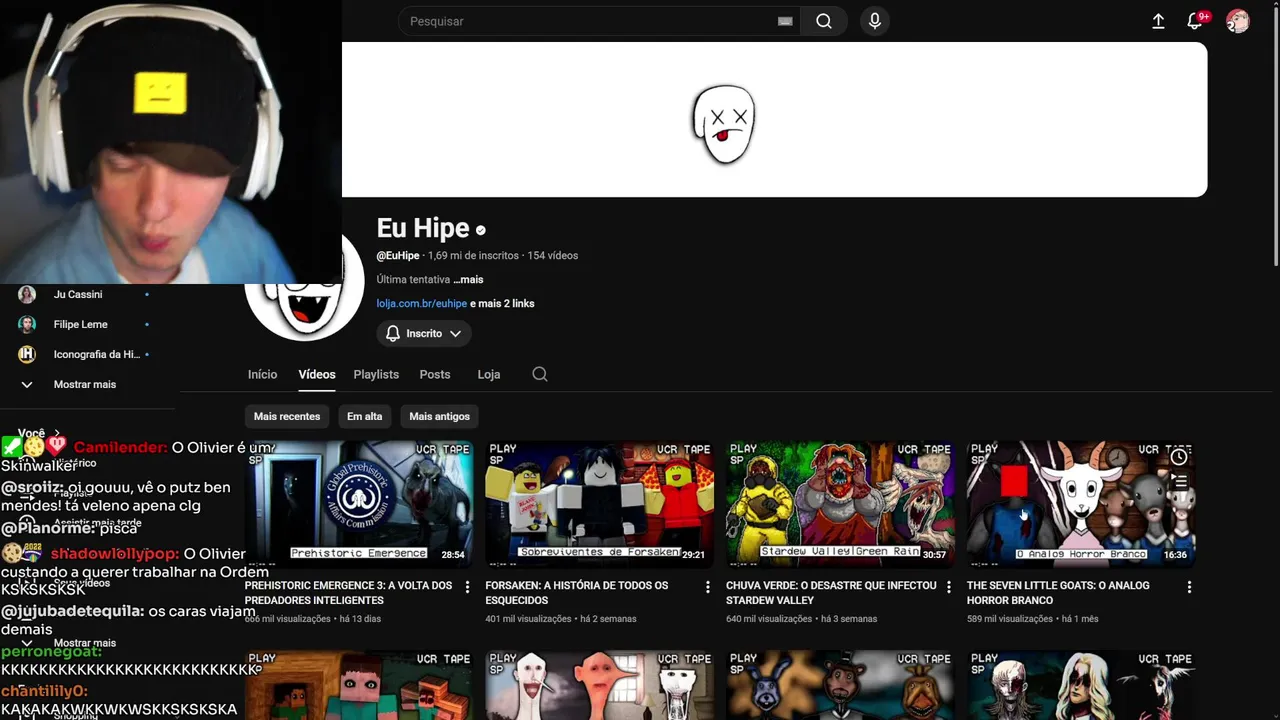
Task: Click the upload/create icon in the top bar
Action: (x=1158, y=21)
